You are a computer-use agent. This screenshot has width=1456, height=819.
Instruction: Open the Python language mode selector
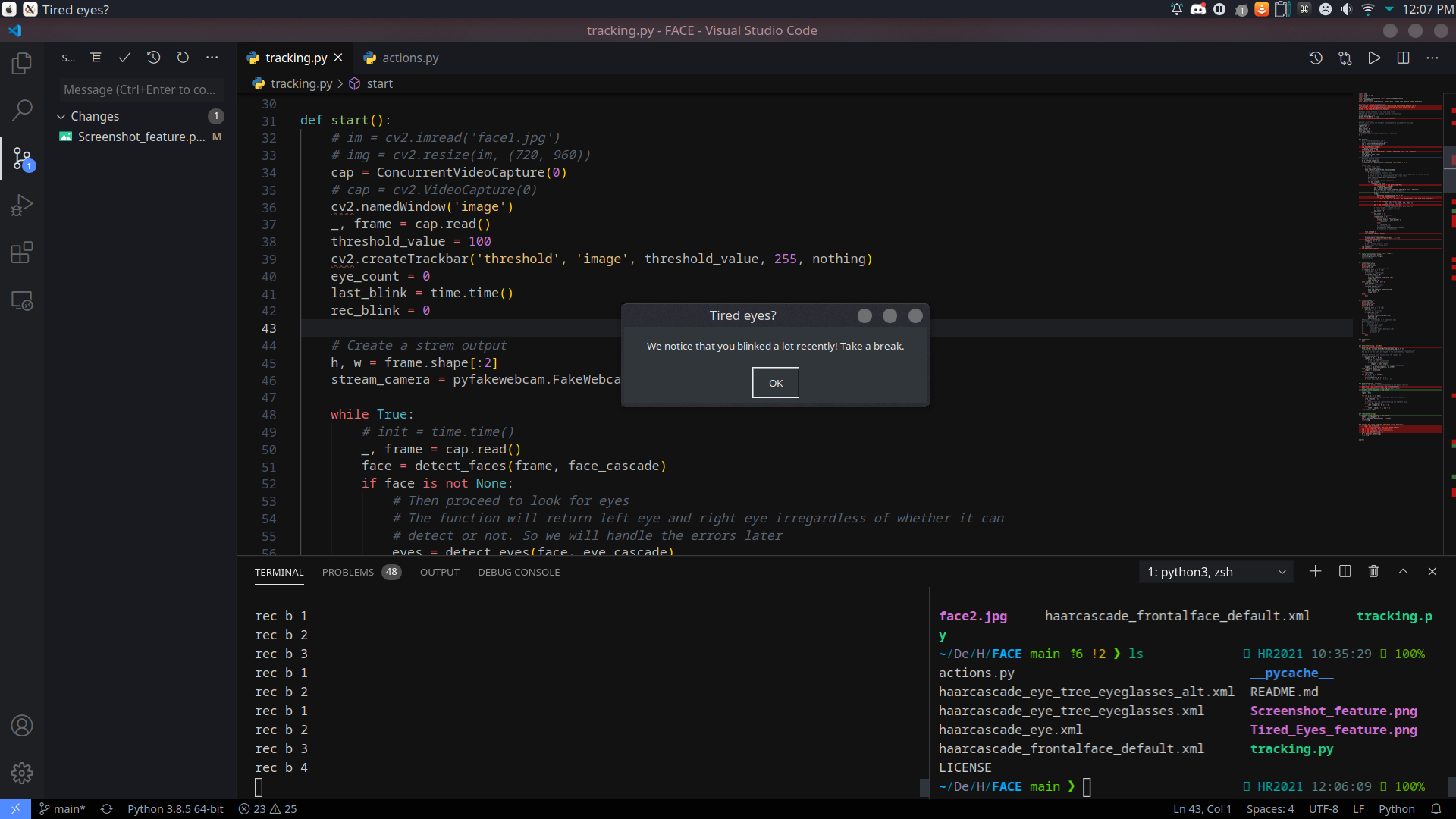[1396, 809]
